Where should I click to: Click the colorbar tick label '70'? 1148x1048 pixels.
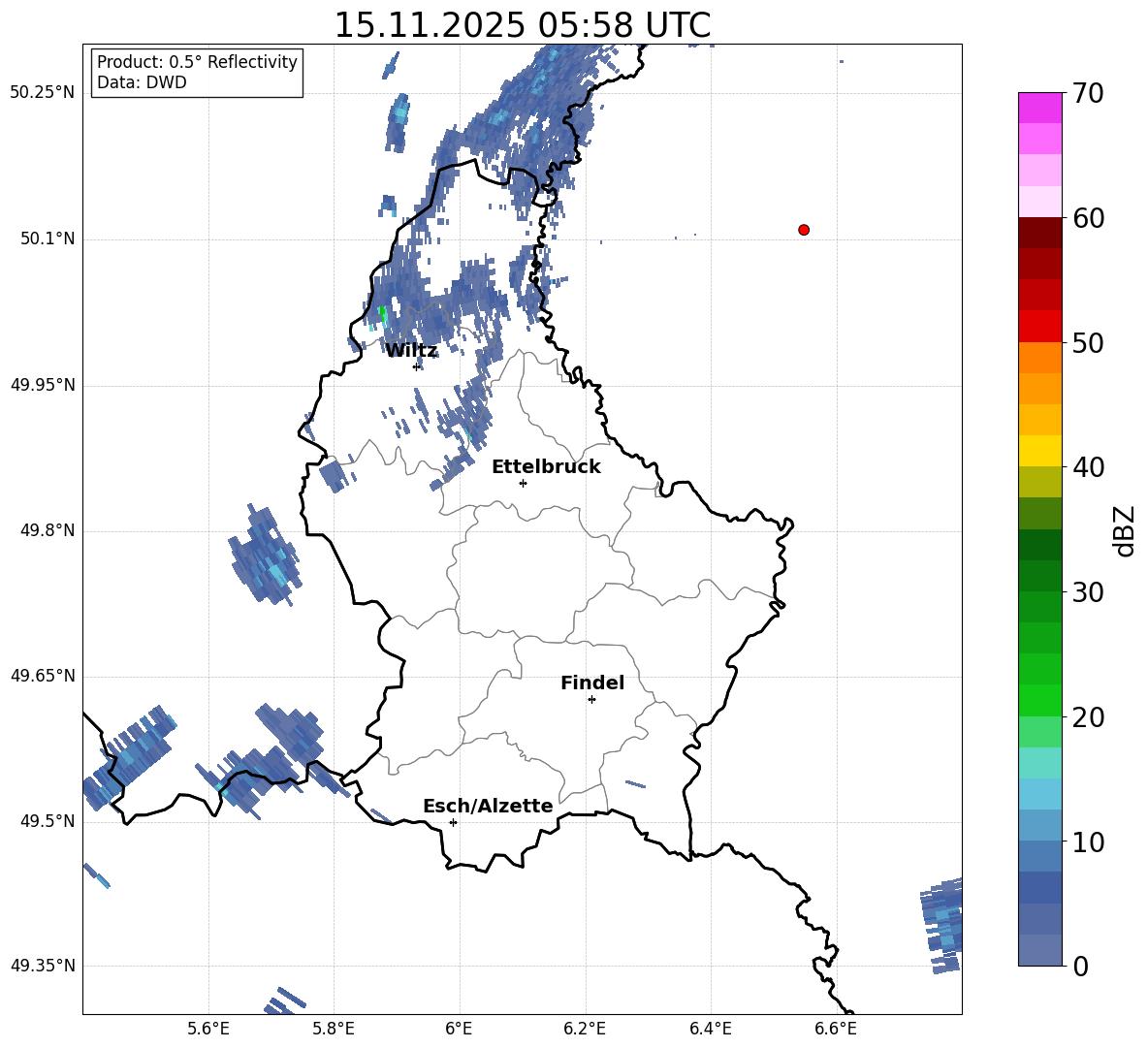1088,93
